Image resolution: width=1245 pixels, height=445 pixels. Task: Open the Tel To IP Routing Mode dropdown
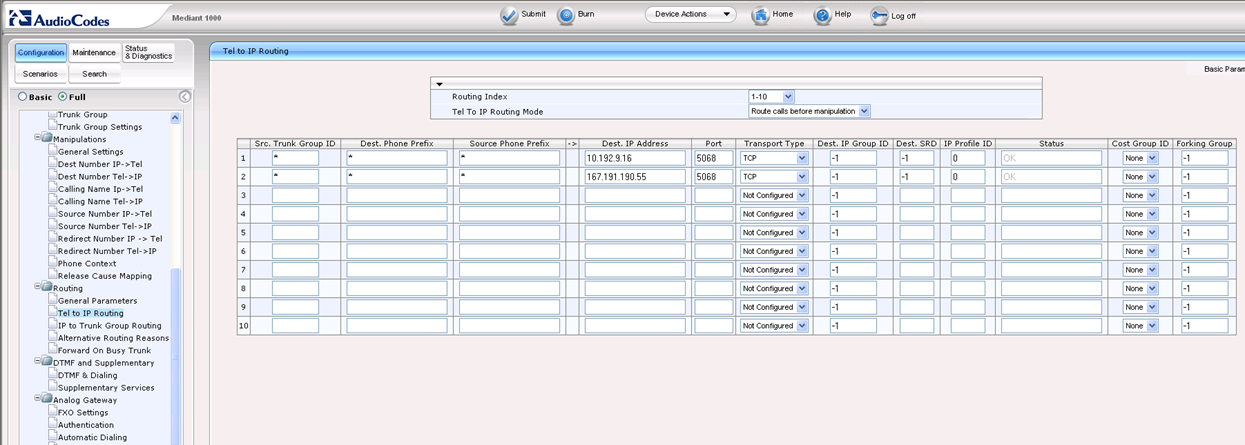(x=810, y=111)
